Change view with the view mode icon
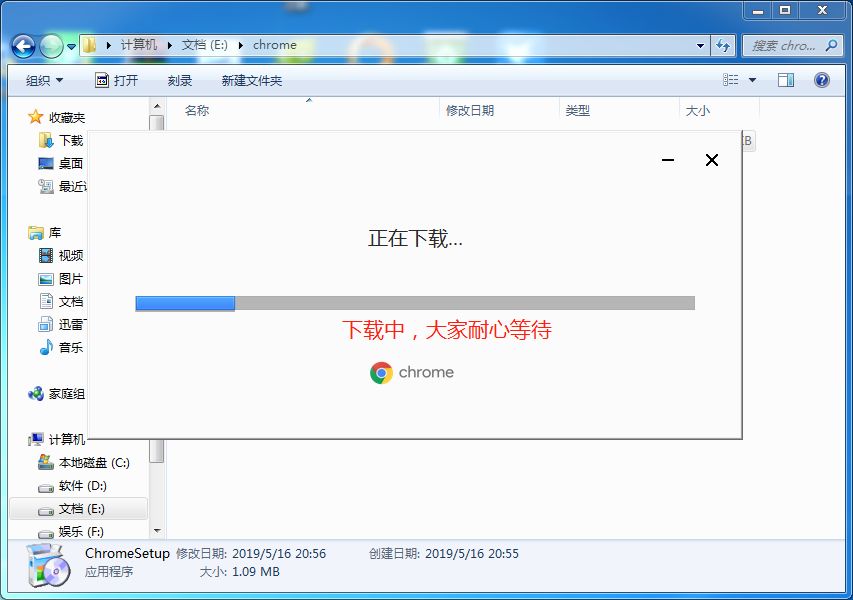 tap(731, 80)
